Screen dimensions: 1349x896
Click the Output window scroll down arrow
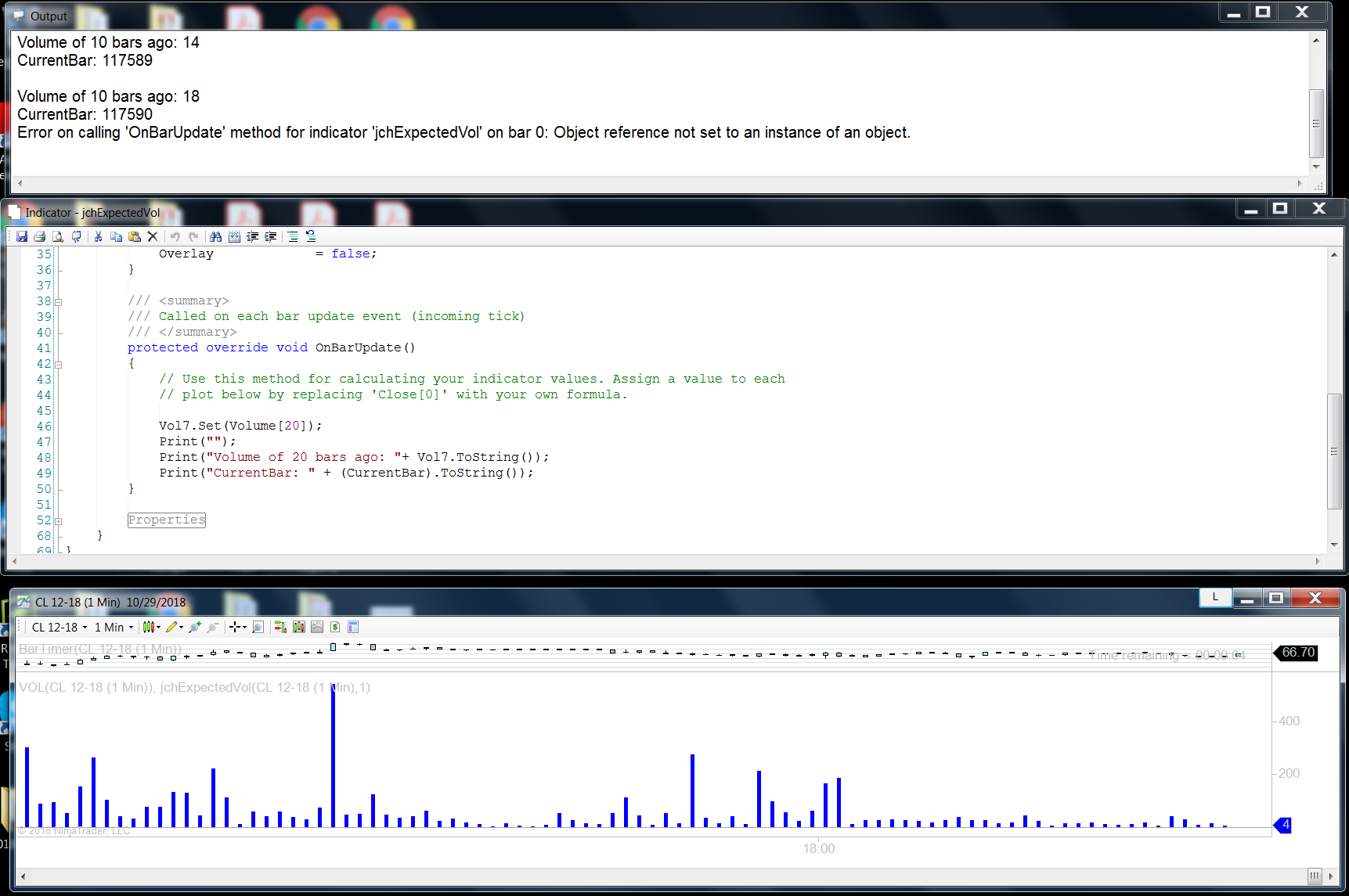click(x=1316, y=167)
